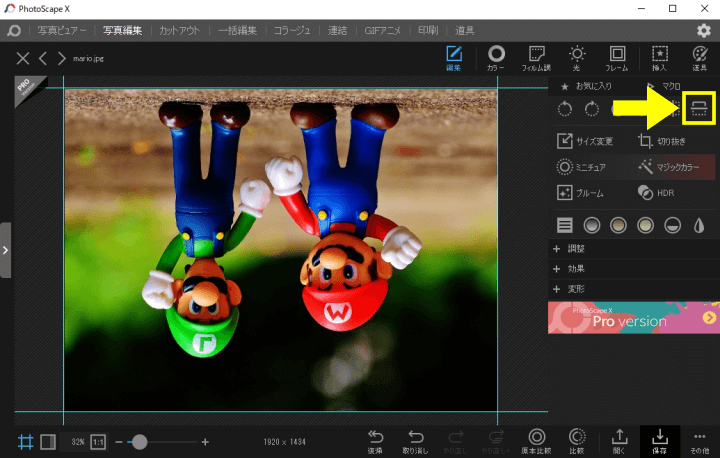Screen dimensions: 720x458
Task: Click 原本比較 compare original button
Action: pyautogui.click(x=536, y=441)
